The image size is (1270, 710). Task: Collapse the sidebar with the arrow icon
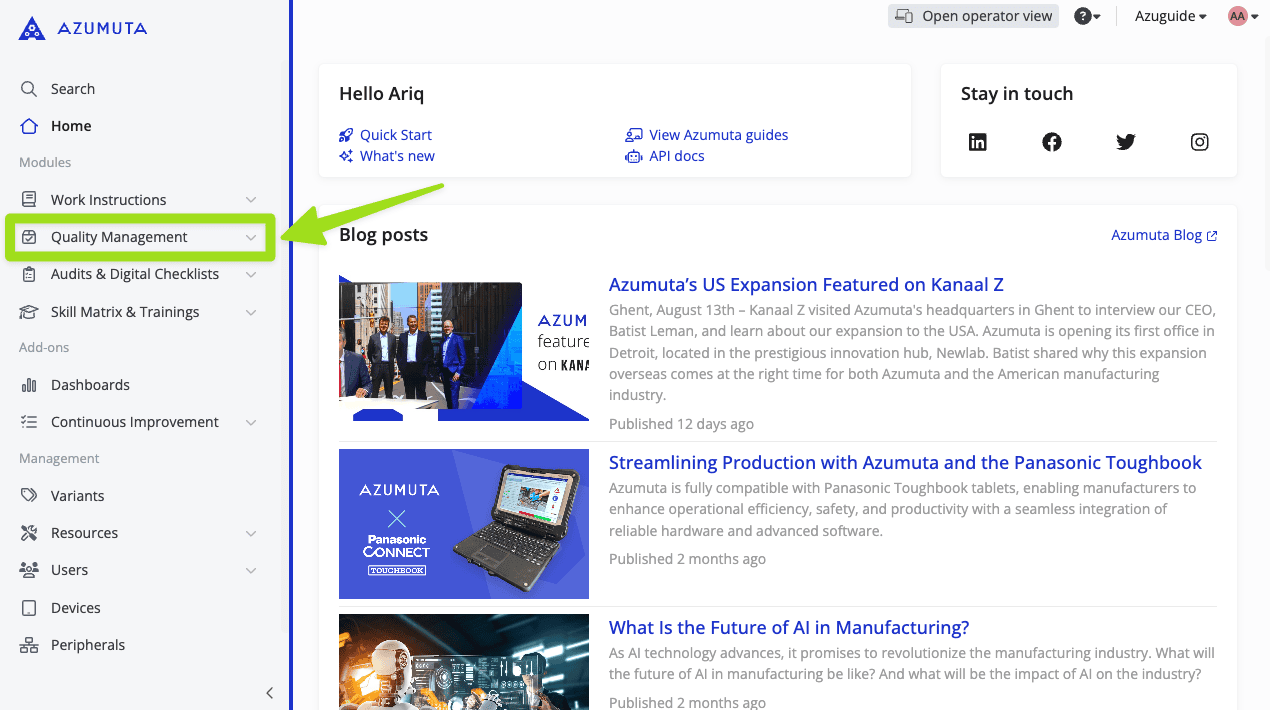(269, 693)
